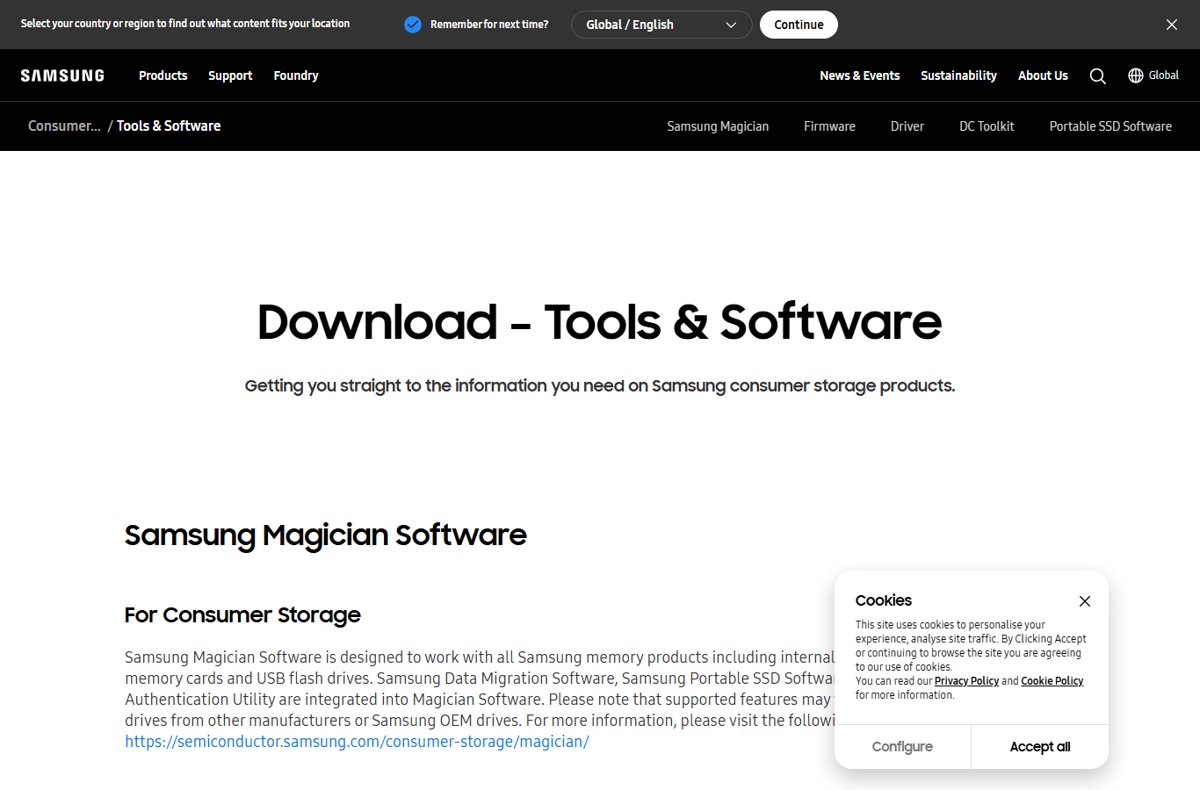Screen dimensions: 1200x790
Task: Open the Products menu
Action: point(163,75)
